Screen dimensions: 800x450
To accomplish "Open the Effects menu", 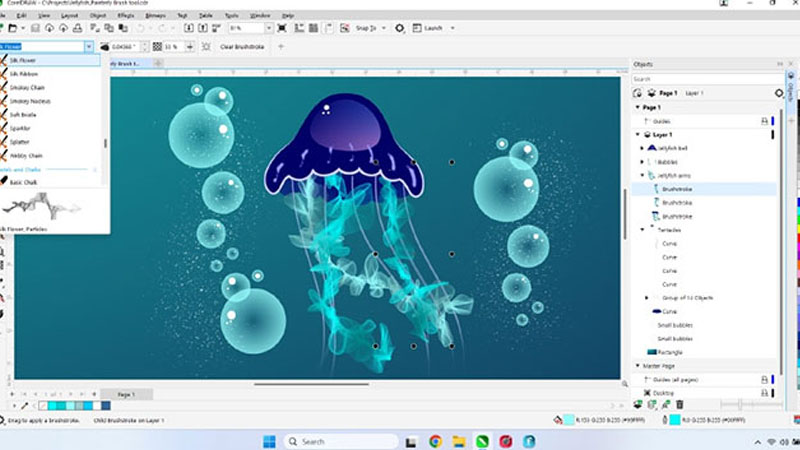I will [127, 17].
